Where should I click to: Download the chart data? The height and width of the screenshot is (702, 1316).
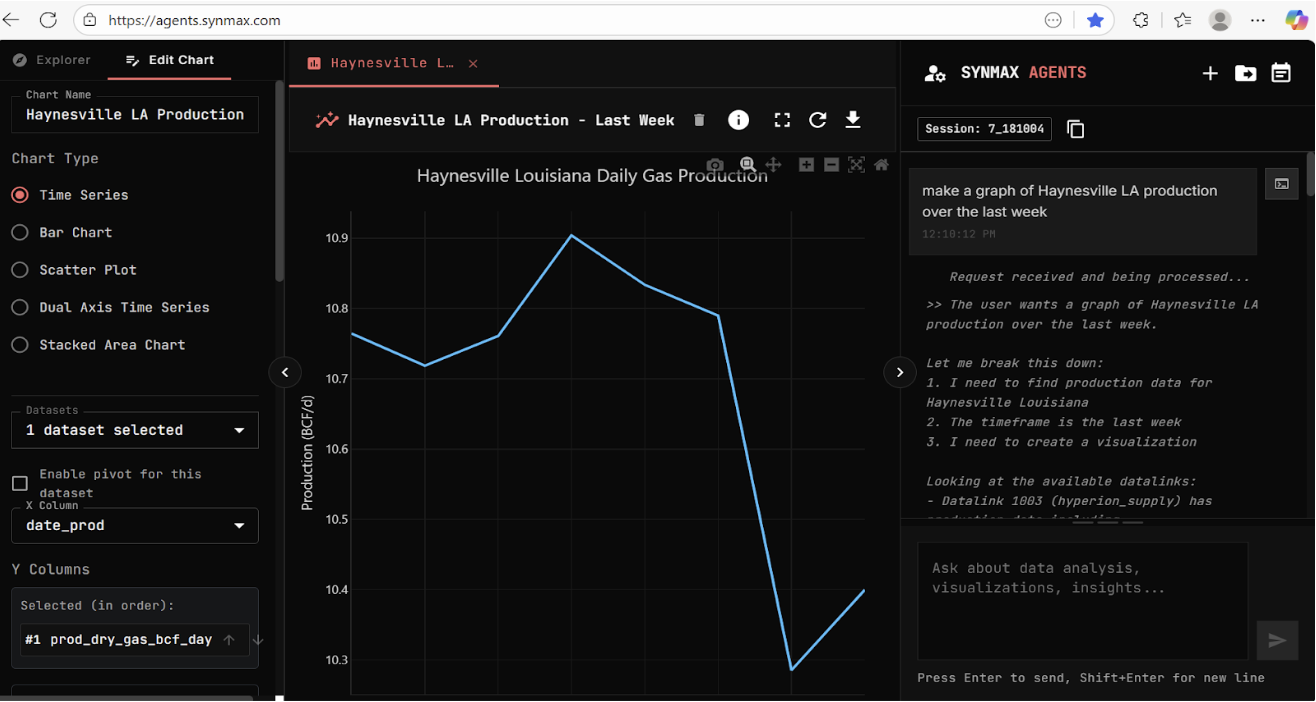coord(853,120)
